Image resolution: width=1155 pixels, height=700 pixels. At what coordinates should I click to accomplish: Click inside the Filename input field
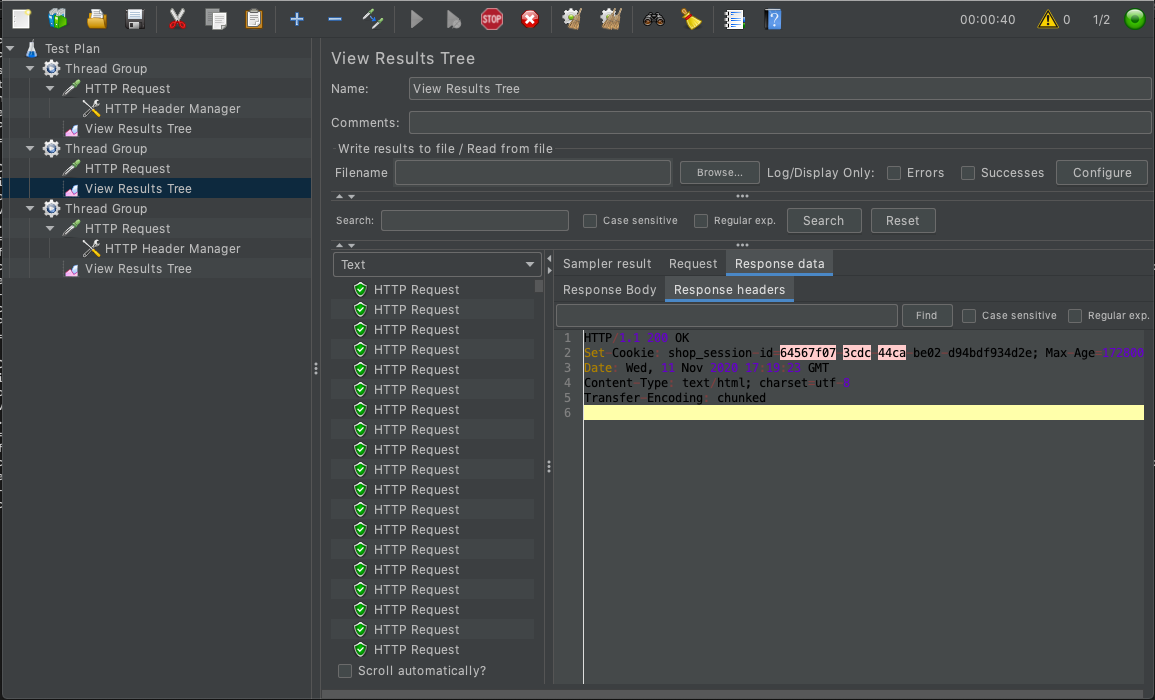tap(532, 172)
